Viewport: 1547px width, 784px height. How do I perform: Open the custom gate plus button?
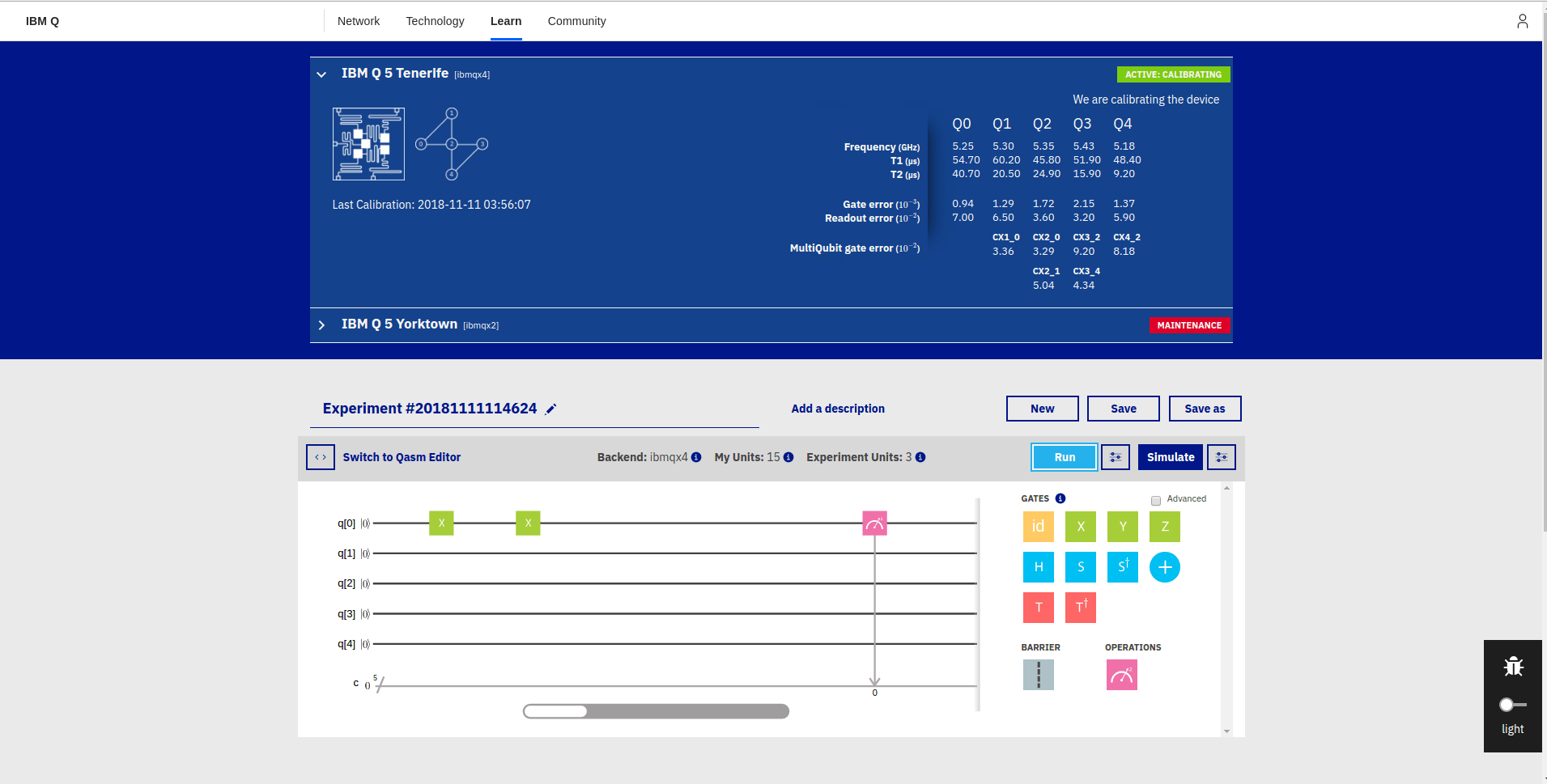(1164, 566)
